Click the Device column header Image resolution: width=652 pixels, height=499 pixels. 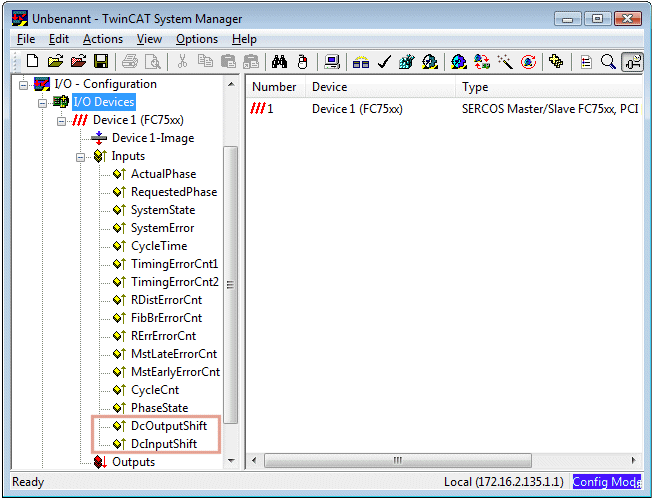pos(380,87)
